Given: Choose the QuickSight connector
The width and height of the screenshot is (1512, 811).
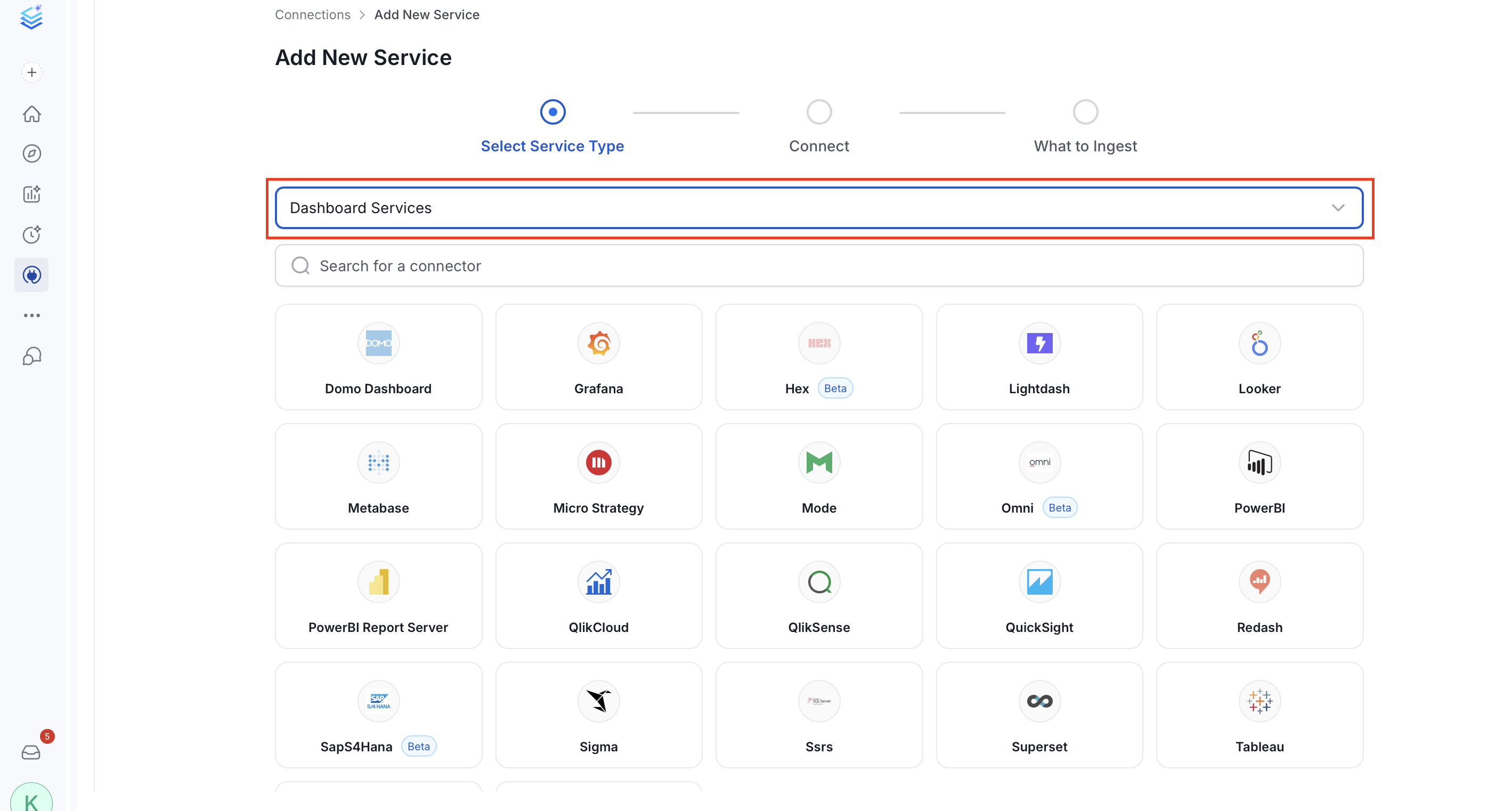Looking at the screenshot, I should [1039, 596].
